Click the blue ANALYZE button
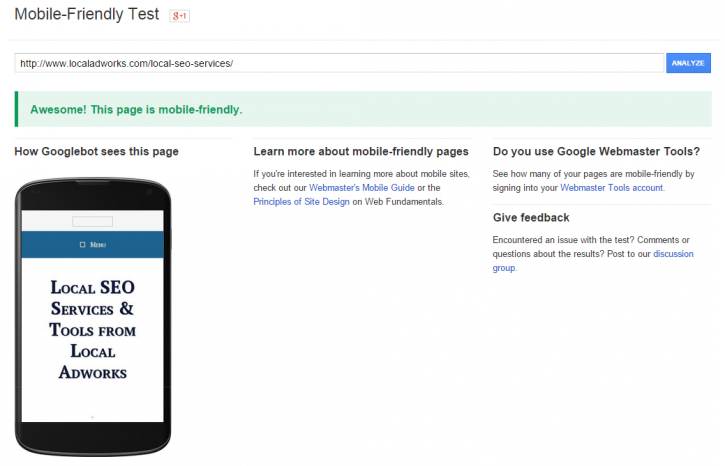 [x=688, y=63]
